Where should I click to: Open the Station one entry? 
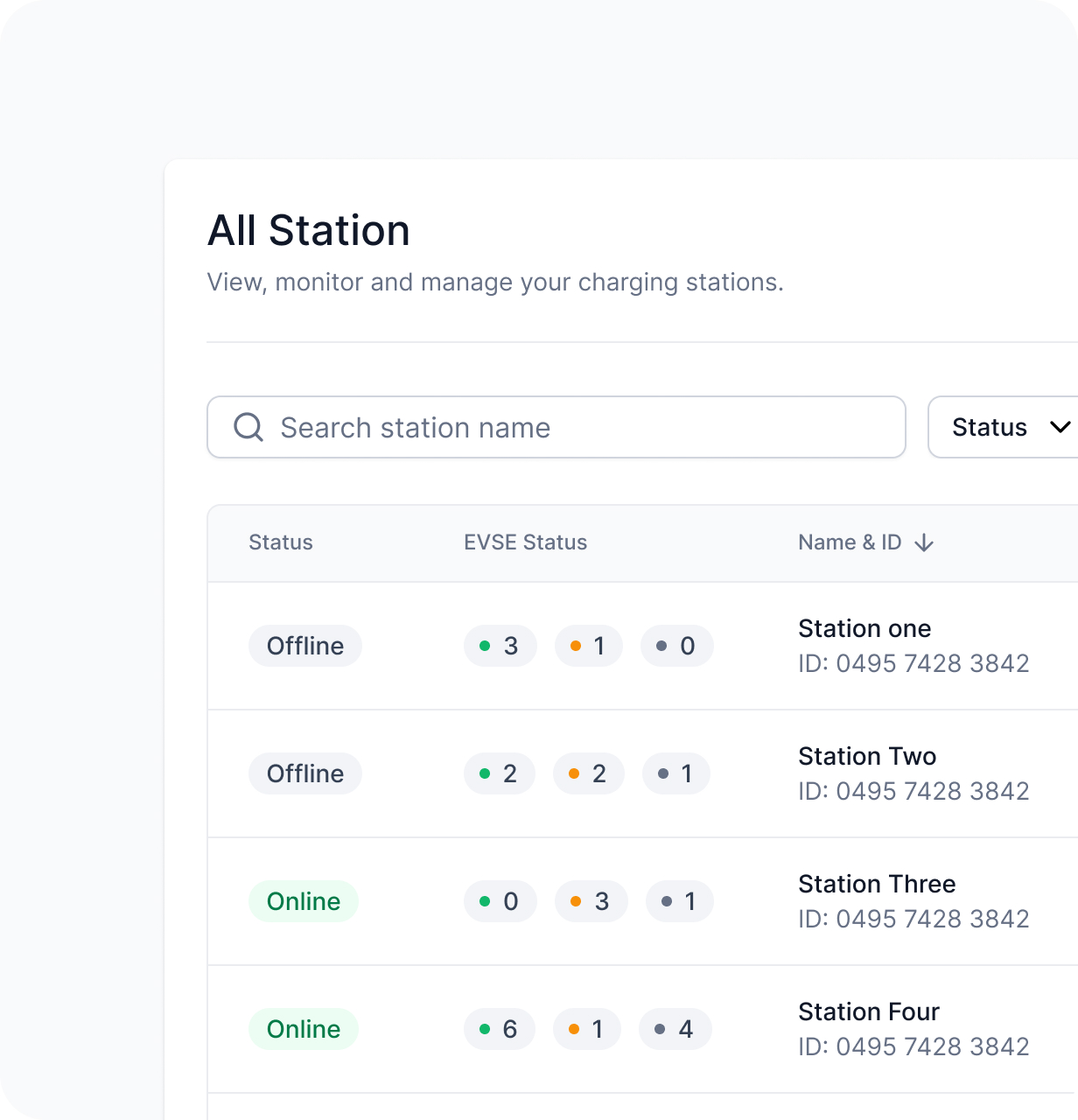[864, 628]
